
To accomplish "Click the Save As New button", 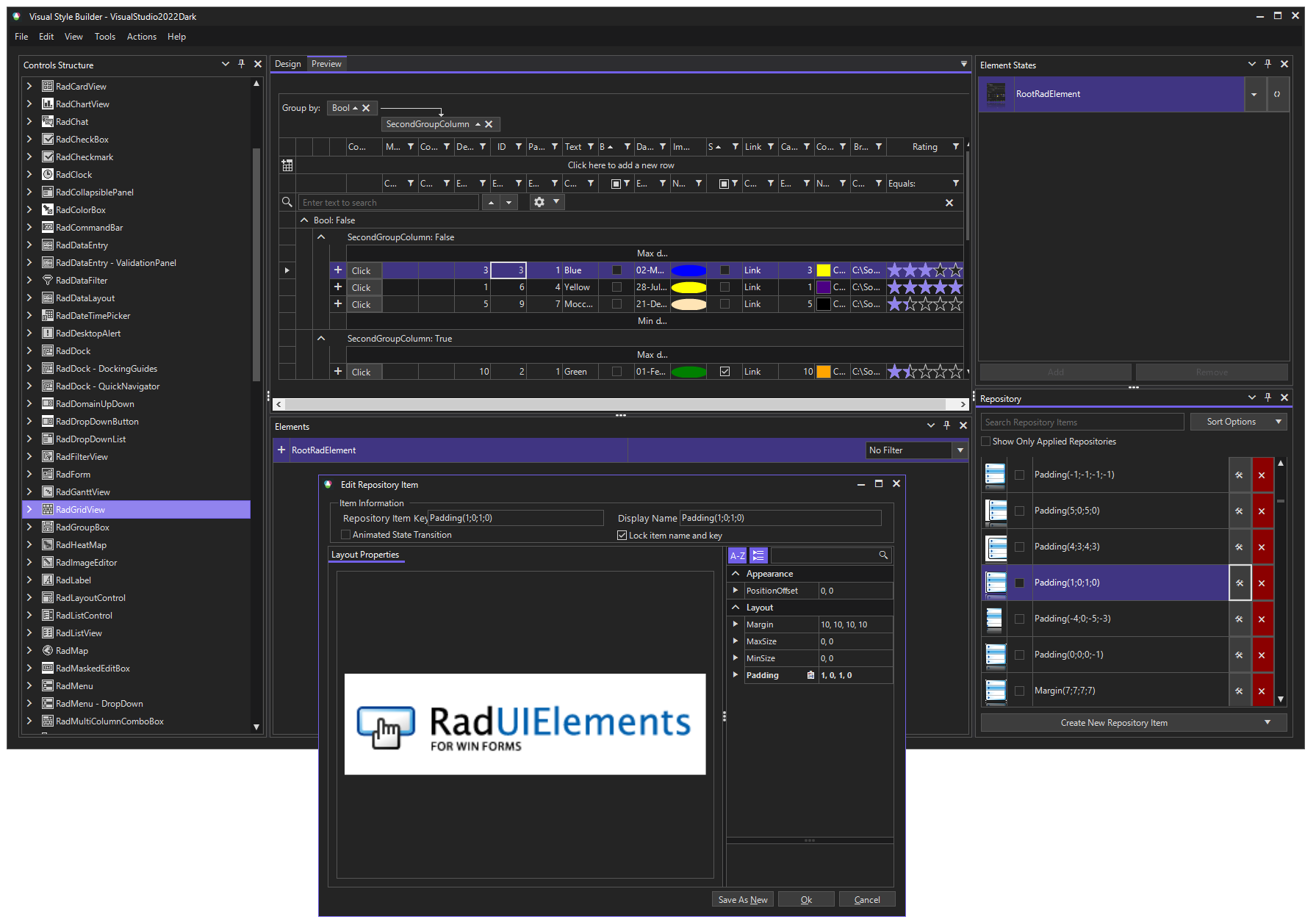I will (742, 898).
